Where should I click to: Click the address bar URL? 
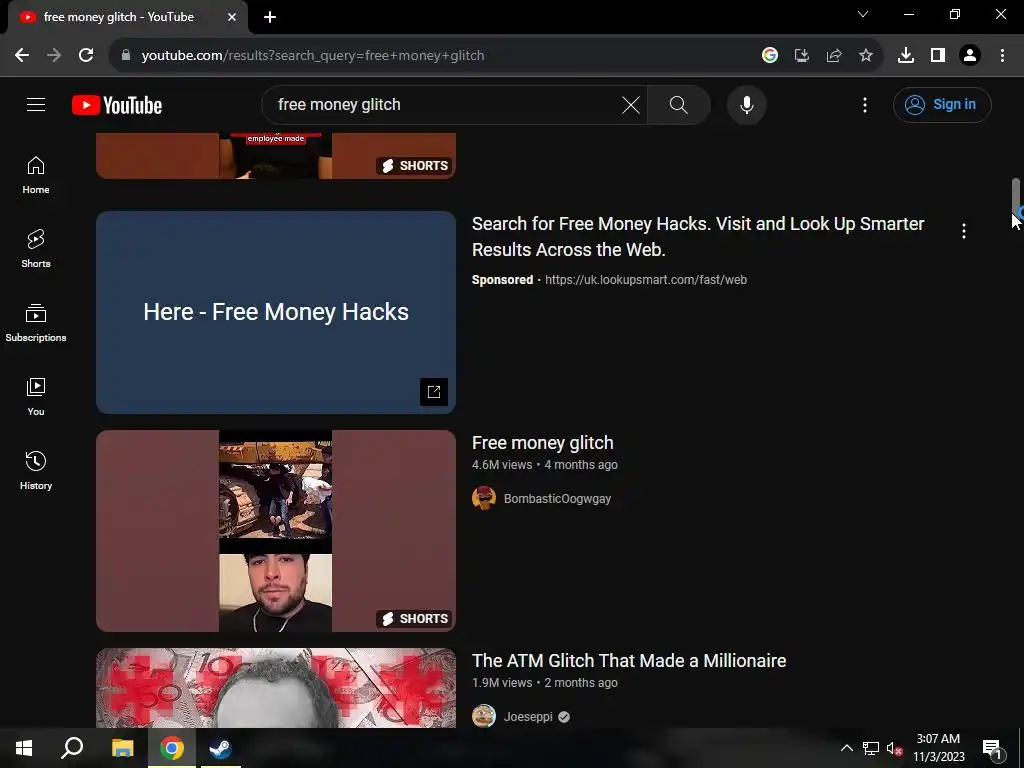click(x=313, y=56)
